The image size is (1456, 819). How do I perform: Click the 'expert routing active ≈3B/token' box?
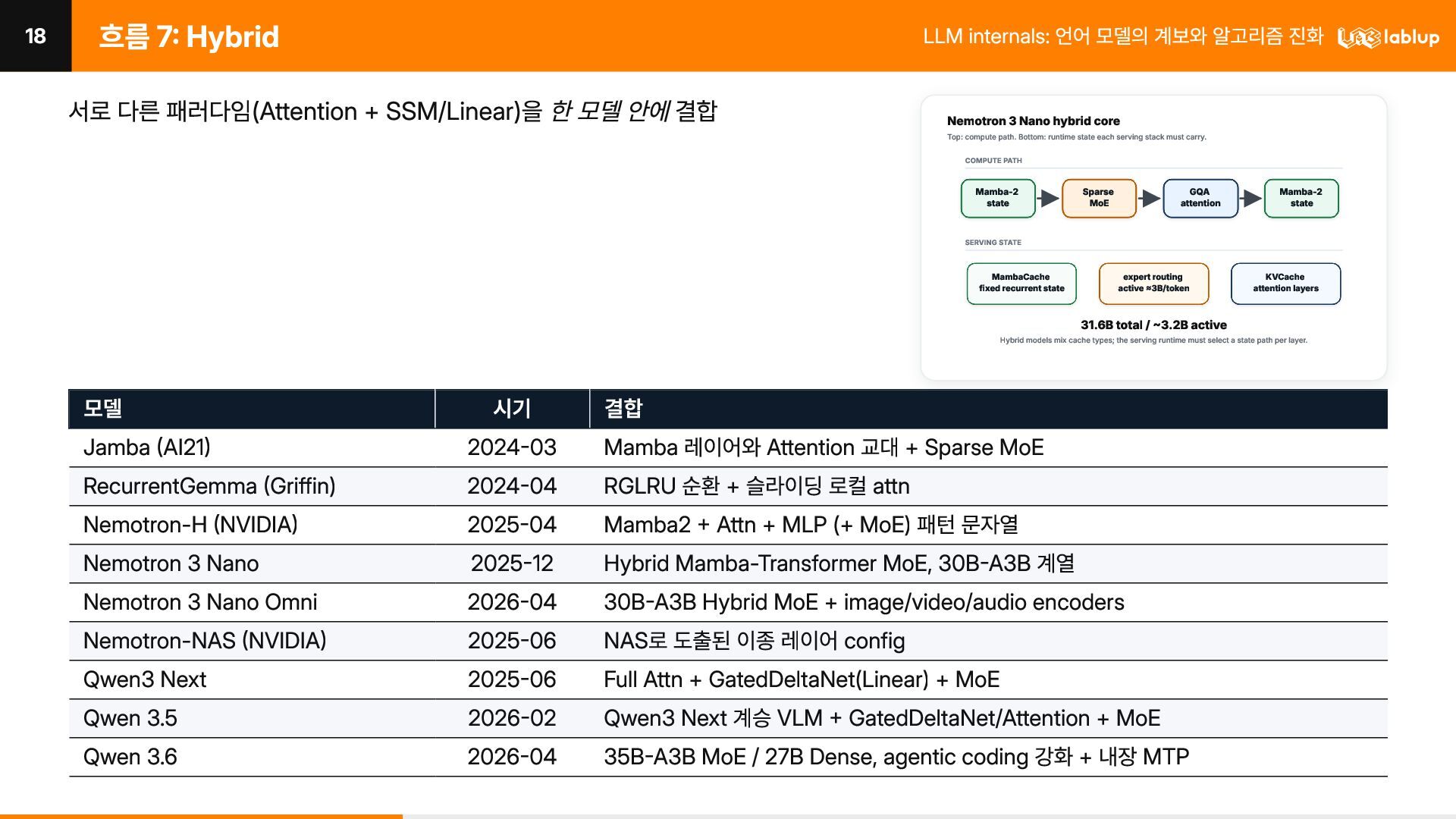pos(1153,283)
